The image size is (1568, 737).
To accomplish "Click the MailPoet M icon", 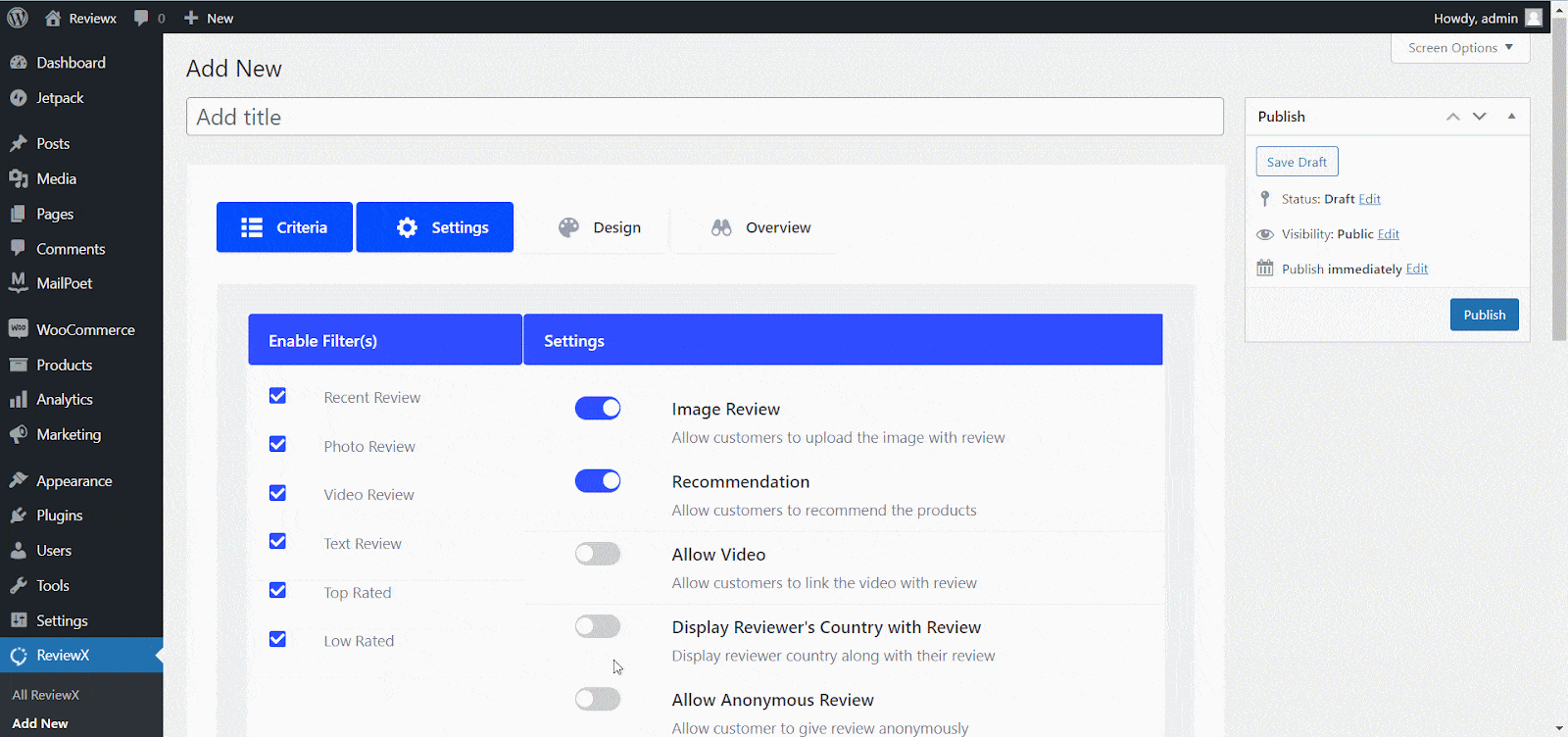I will [18, 283].
